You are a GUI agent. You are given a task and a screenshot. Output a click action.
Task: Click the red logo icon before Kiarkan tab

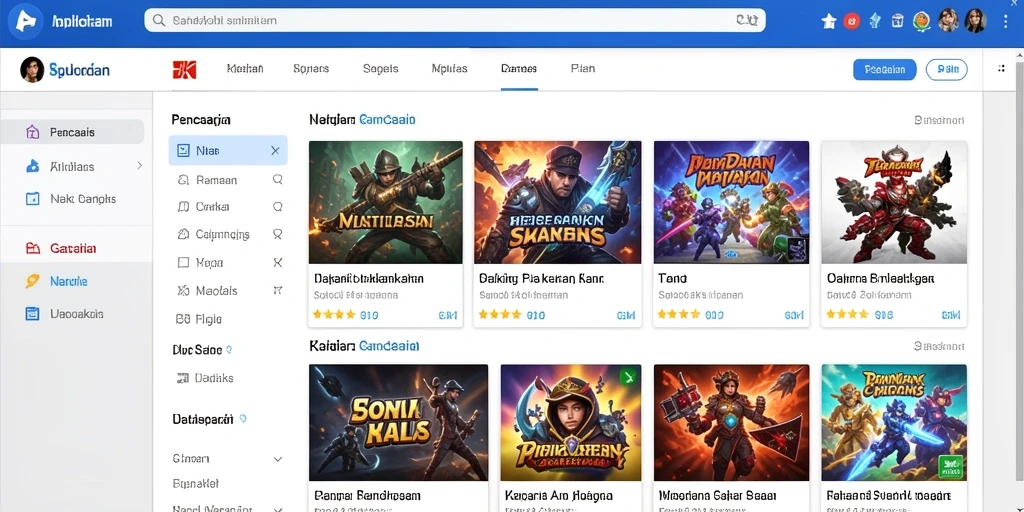184,69
